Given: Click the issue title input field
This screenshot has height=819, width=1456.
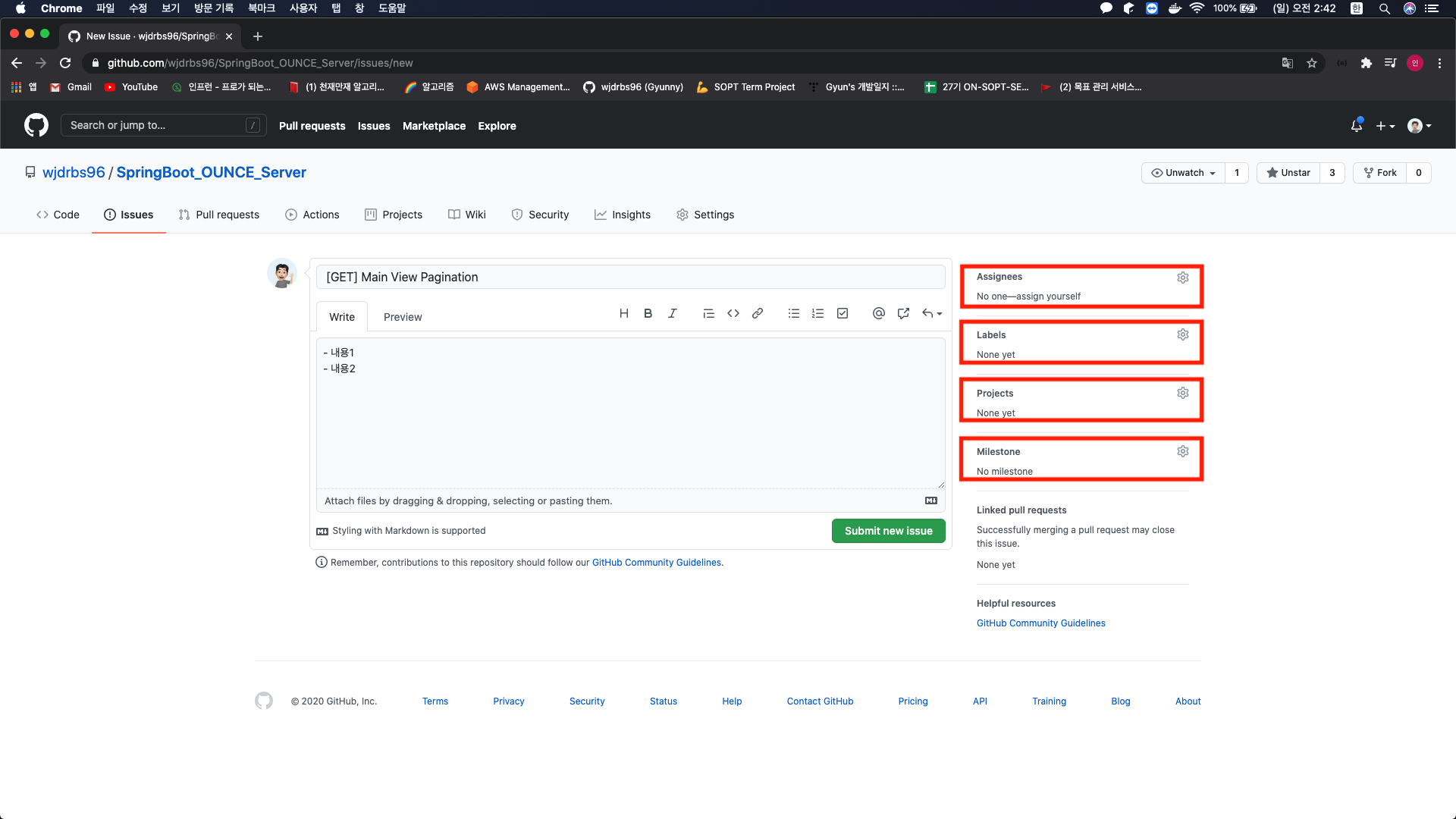Looking at the screenshot, I should 630,277.
